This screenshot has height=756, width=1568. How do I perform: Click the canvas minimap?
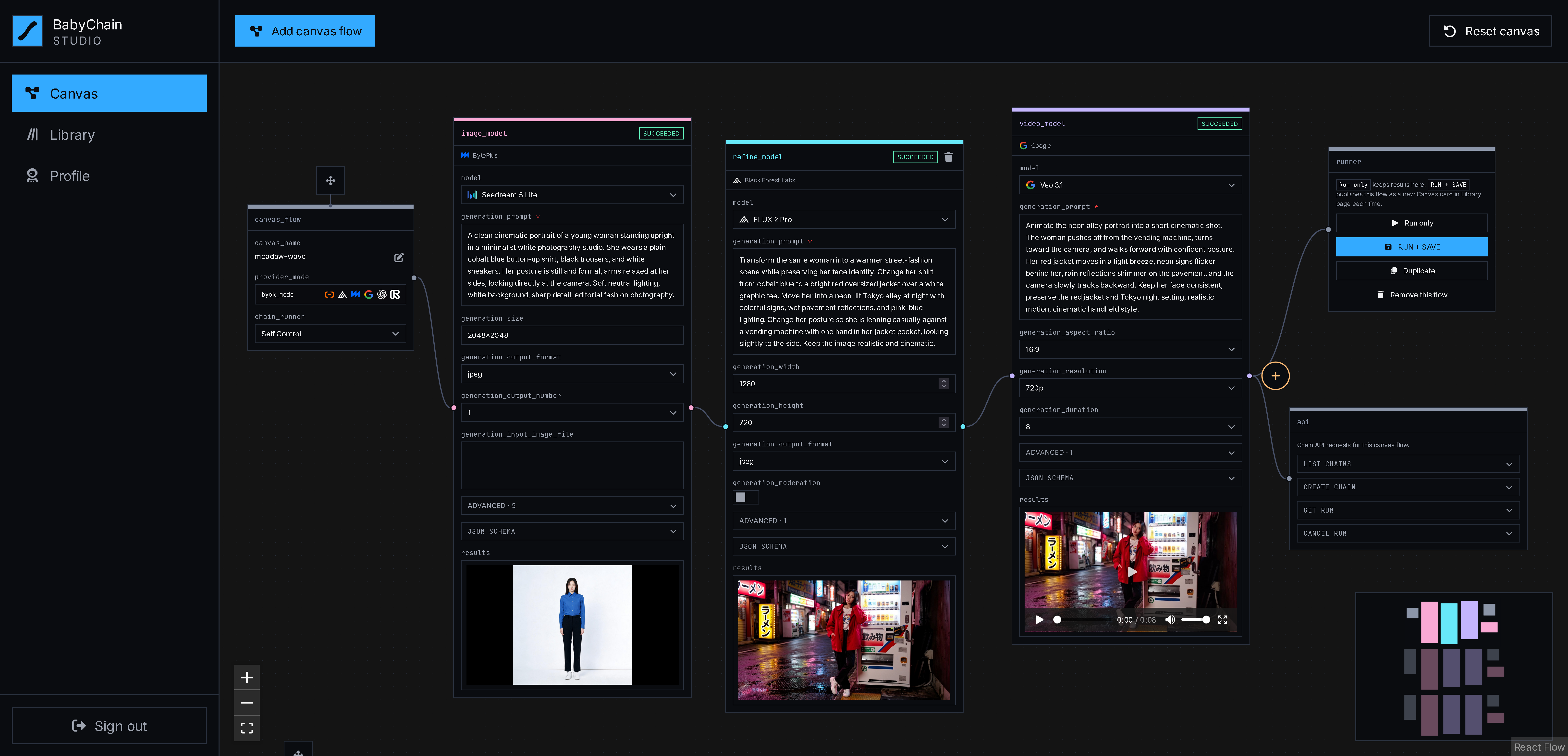pyautogui.click(x=1454, y=667)
